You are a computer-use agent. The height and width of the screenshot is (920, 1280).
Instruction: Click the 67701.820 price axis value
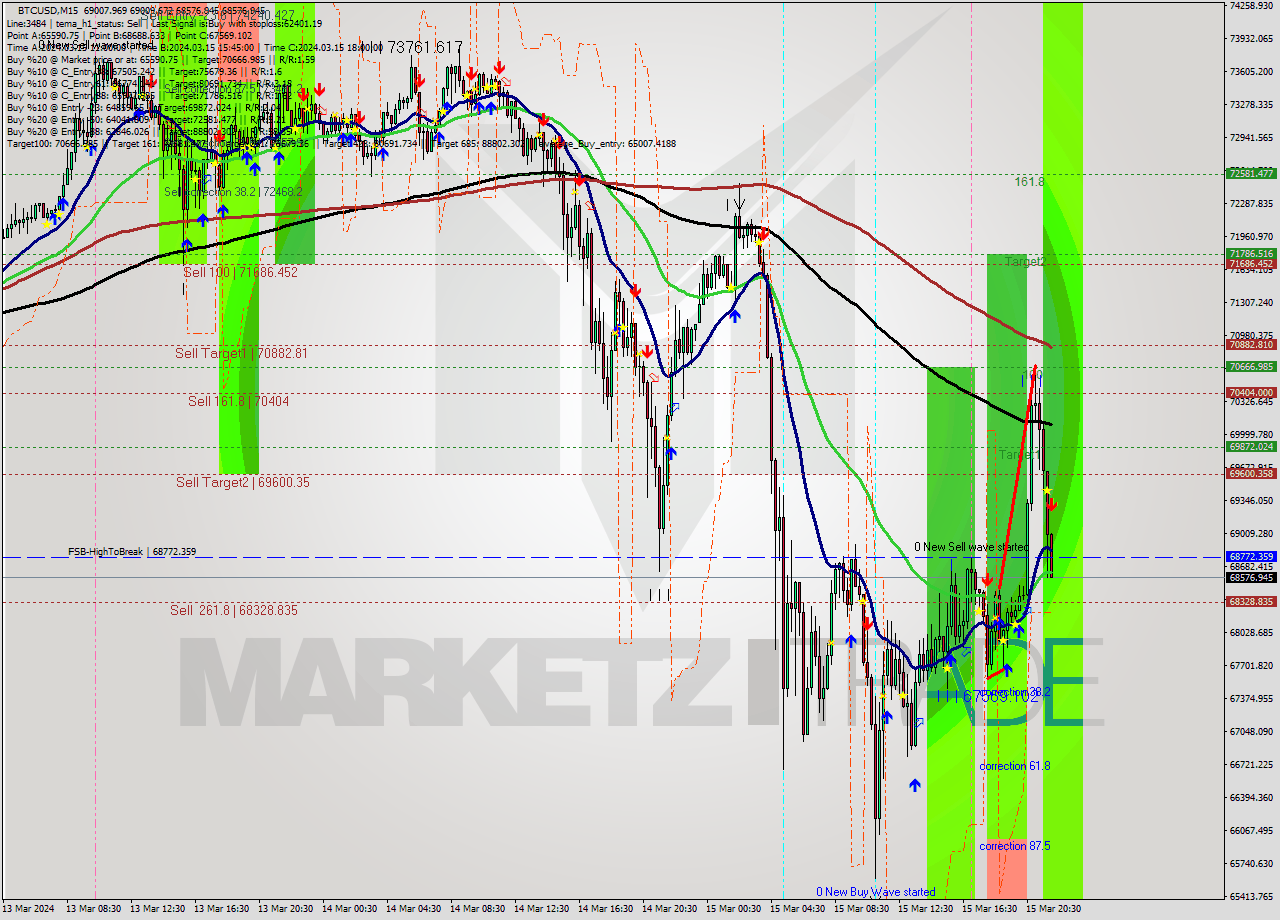(x=1251, y=665)
